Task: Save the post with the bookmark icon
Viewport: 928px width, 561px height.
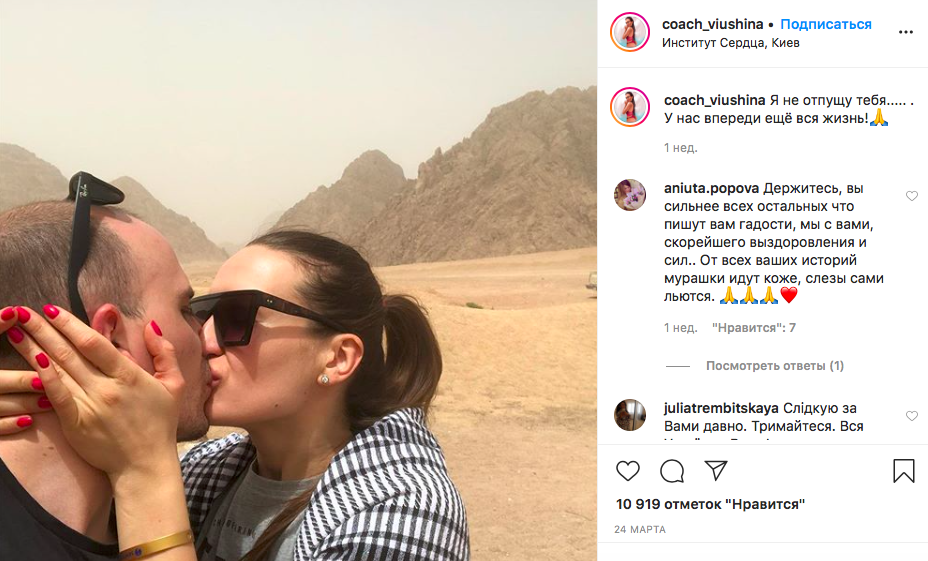Action: (904, 471)
